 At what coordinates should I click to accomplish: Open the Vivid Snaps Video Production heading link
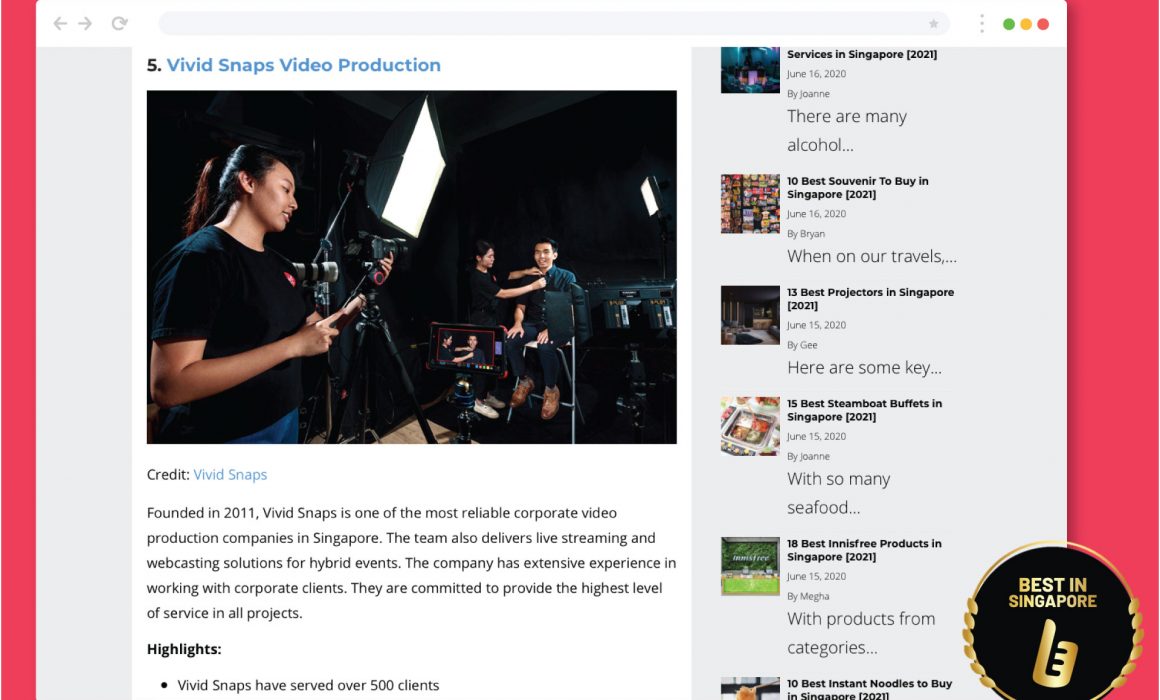(303, 65)
